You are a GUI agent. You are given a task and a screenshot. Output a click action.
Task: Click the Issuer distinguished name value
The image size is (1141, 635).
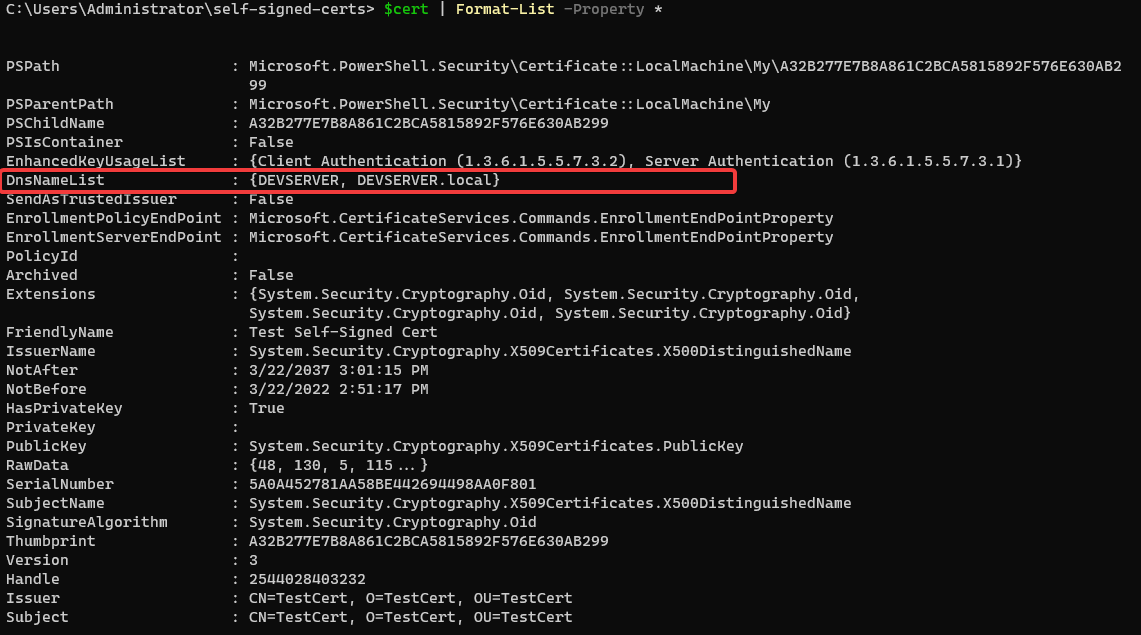410,598
